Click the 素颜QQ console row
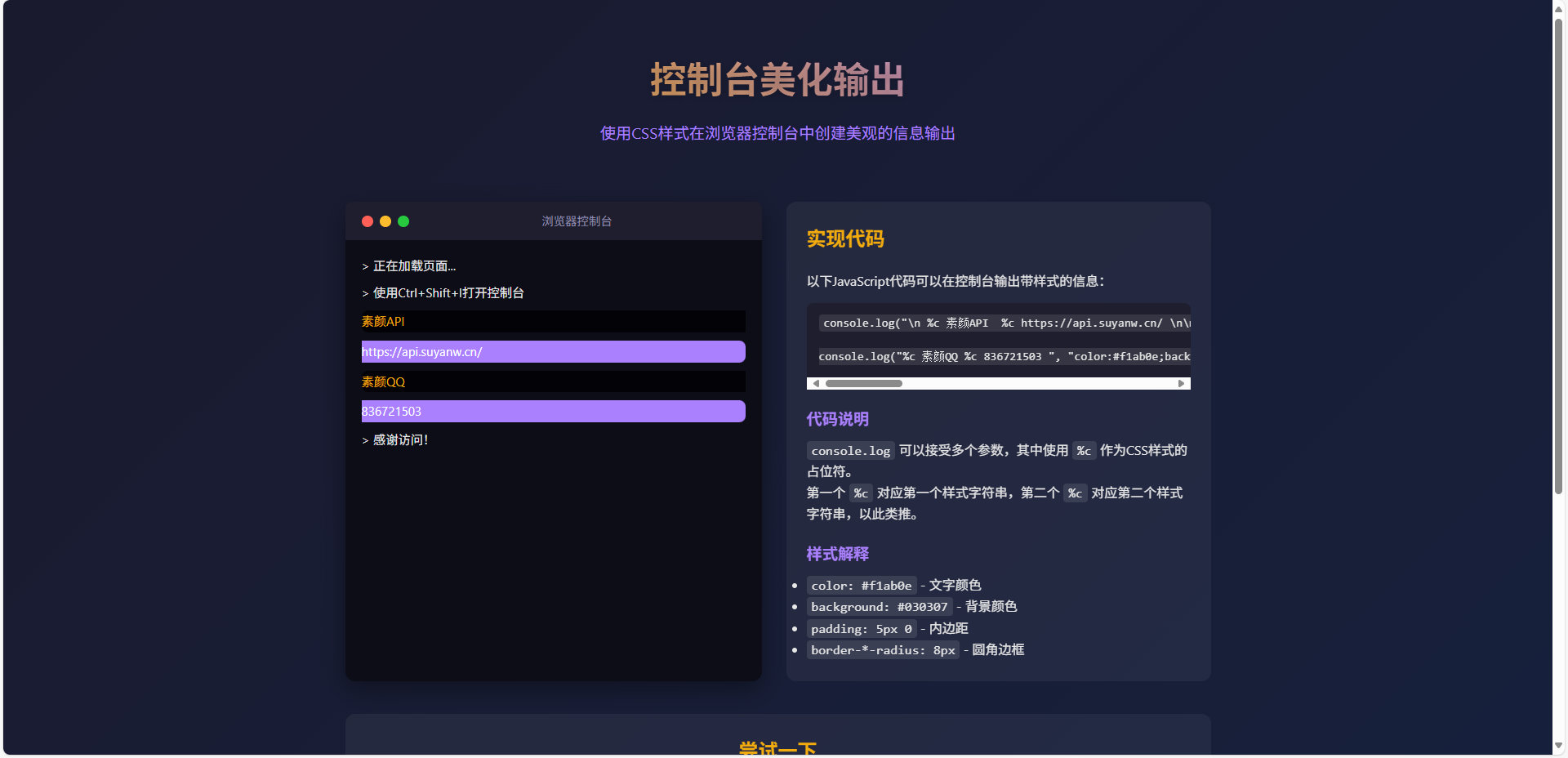The image size is (1568, 758). (554, 381)
